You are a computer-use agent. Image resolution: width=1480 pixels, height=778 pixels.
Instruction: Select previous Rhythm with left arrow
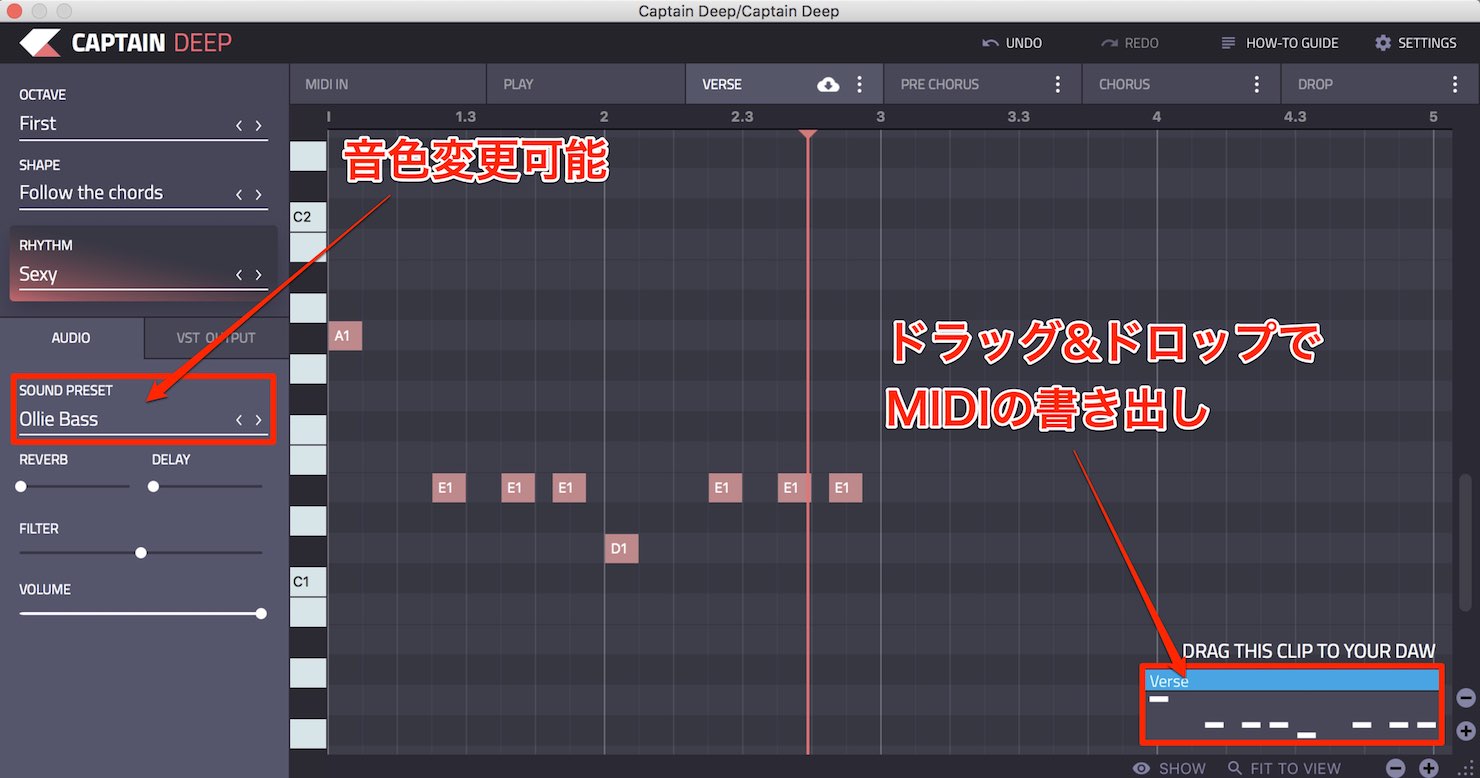tap(239, 274)
